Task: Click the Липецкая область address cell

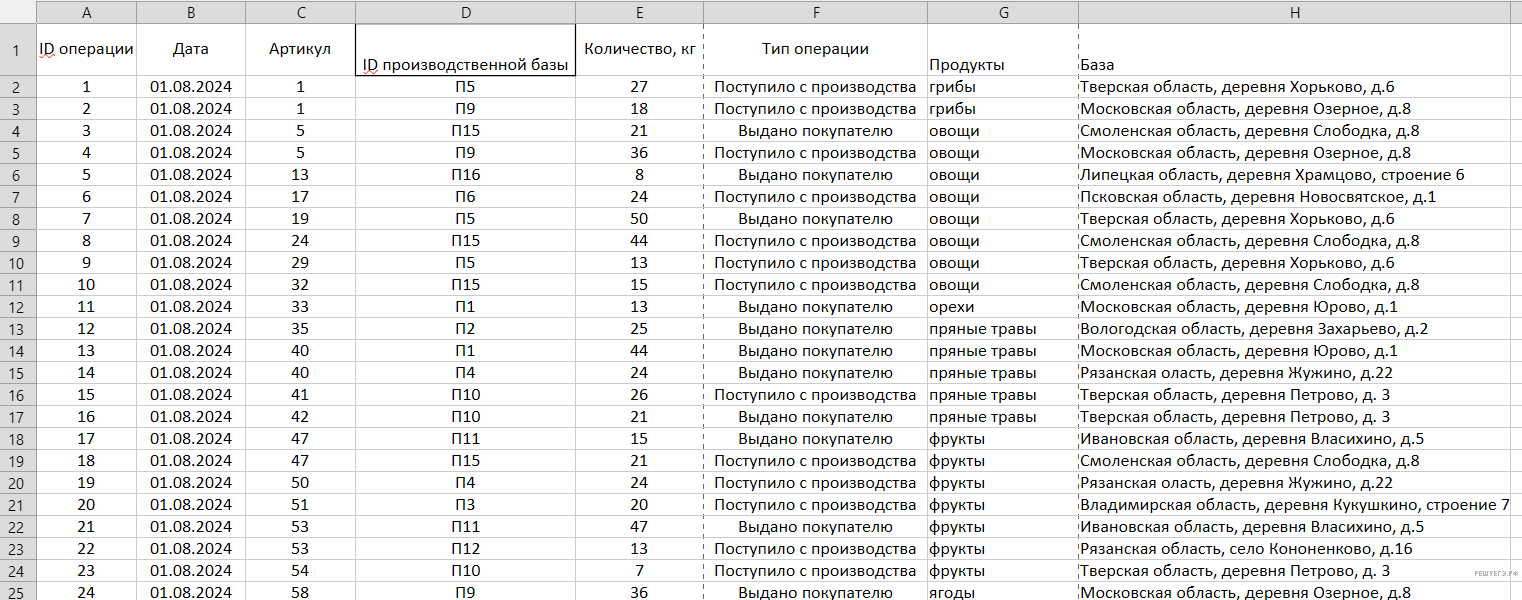Action: tap(1272, 175)
